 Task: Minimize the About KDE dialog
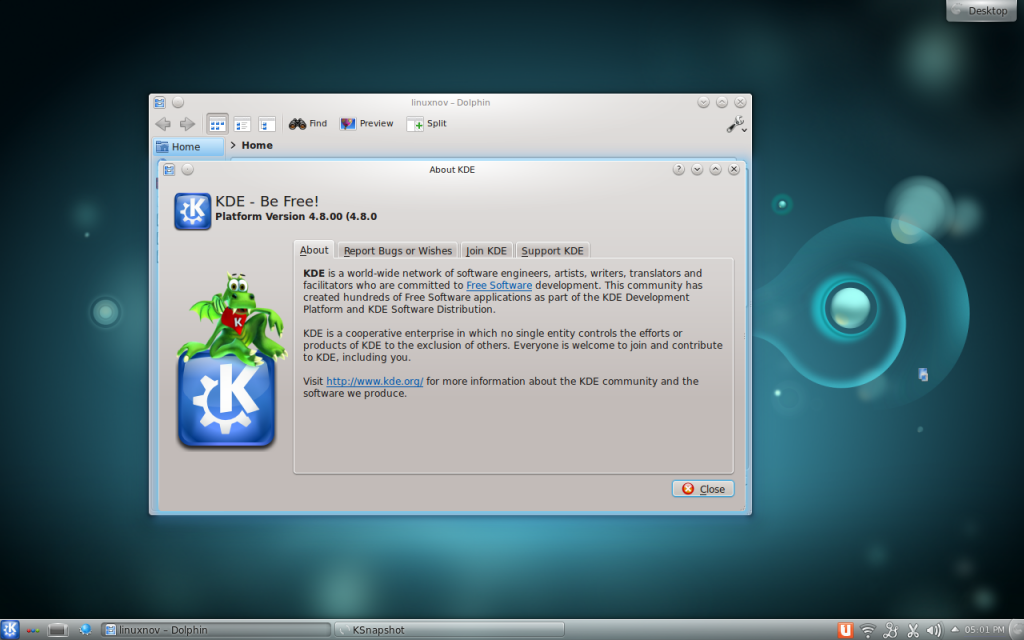click(x=697, y=170)
